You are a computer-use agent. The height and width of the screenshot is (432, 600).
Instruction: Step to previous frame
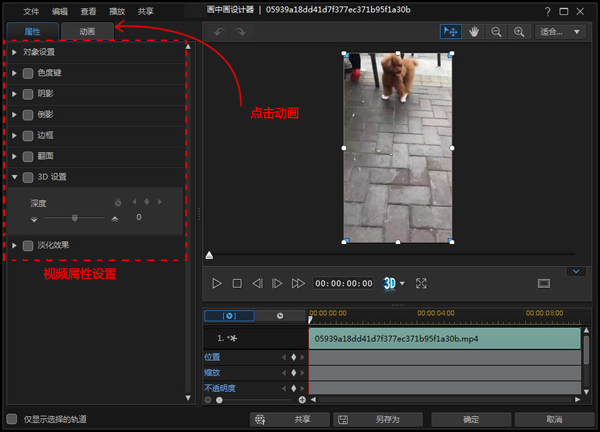(x=258, y=284)
